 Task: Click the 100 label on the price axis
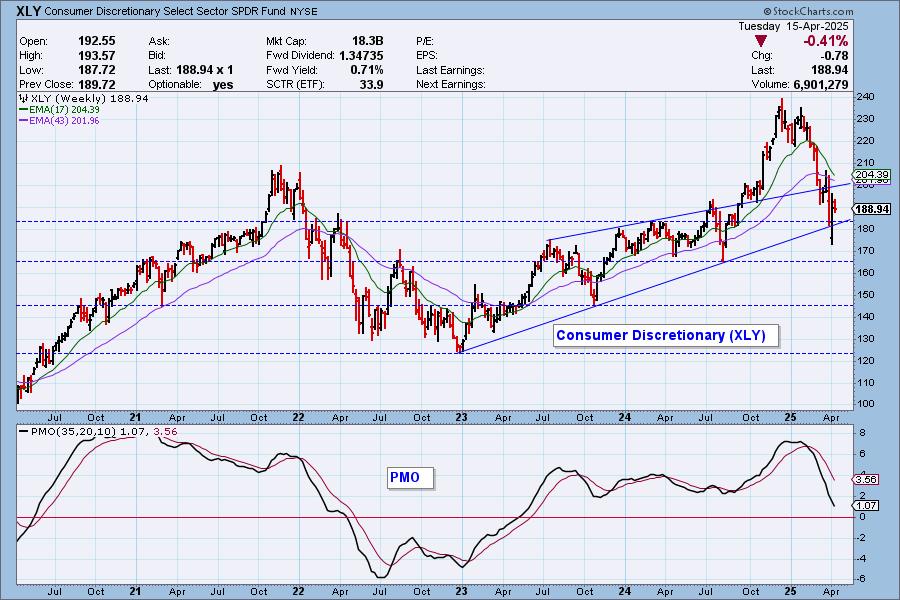(866, 404)
